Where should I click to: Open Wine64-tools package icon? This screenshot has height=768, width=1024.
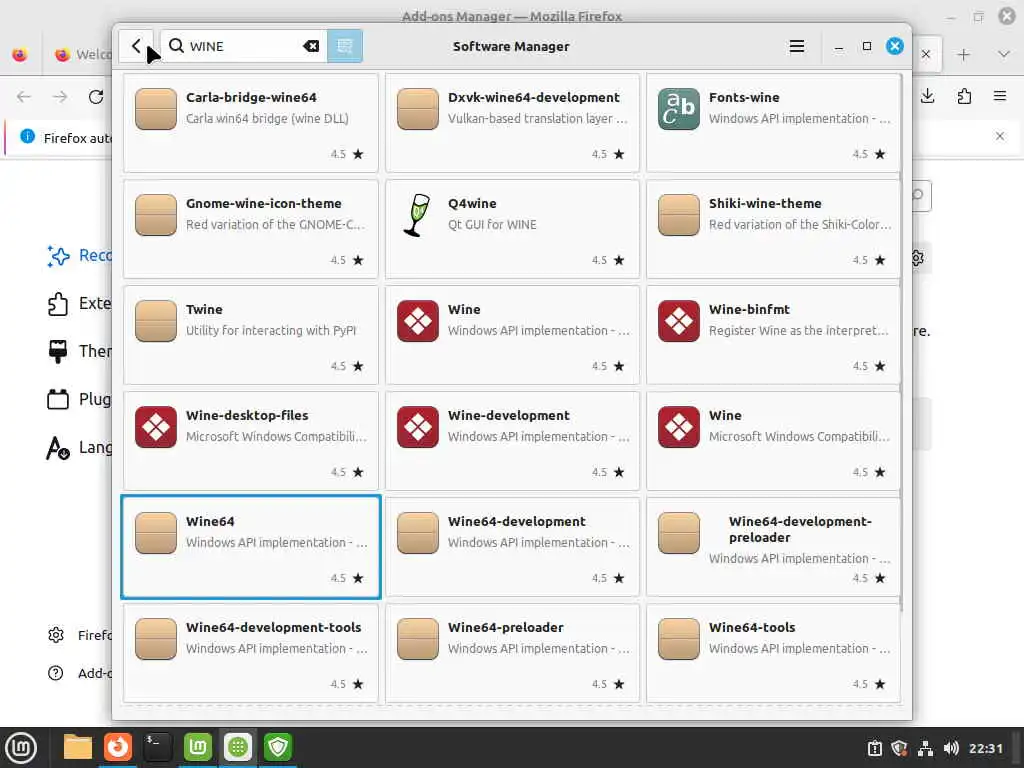[x=679, y=638]
